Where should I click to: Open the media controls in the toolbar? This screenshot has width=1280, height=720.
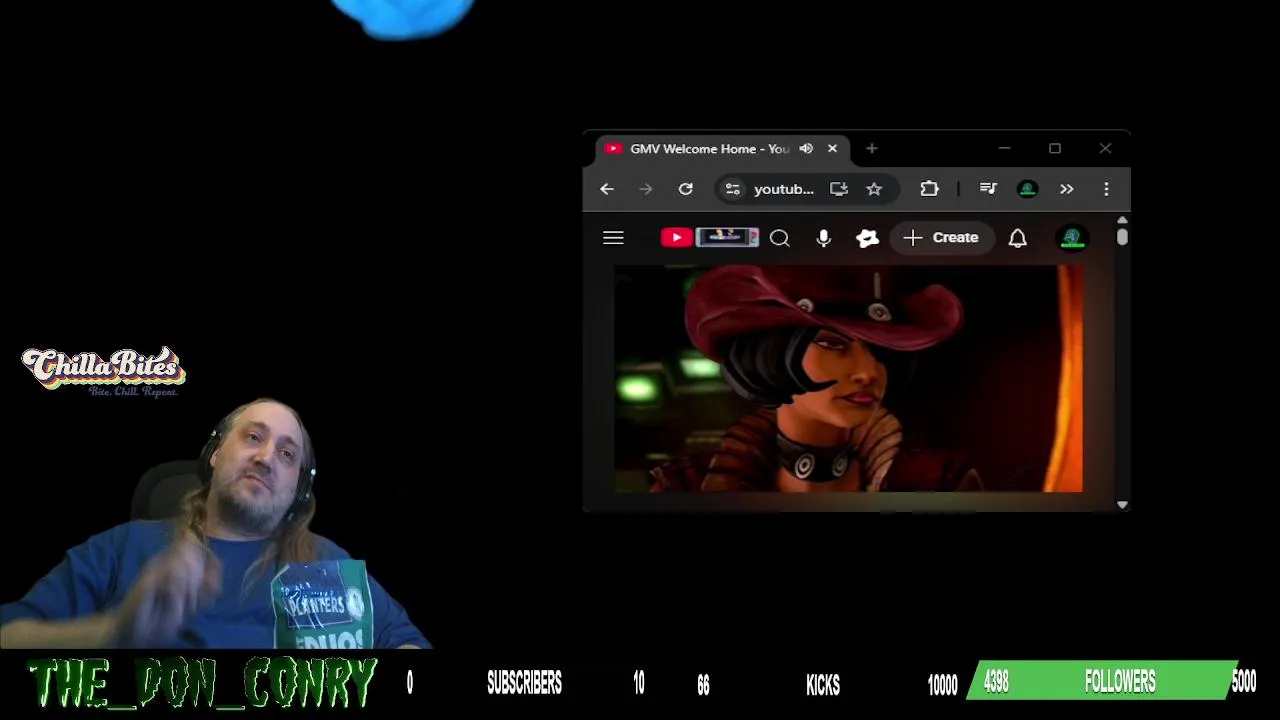(x=988, y=189)
